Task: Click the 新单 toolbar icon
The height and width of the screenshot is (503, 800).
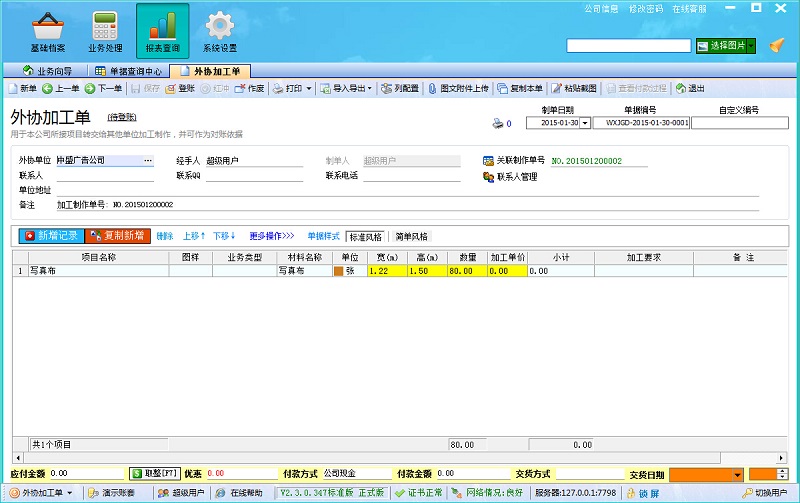Action: tap(22, 88)
